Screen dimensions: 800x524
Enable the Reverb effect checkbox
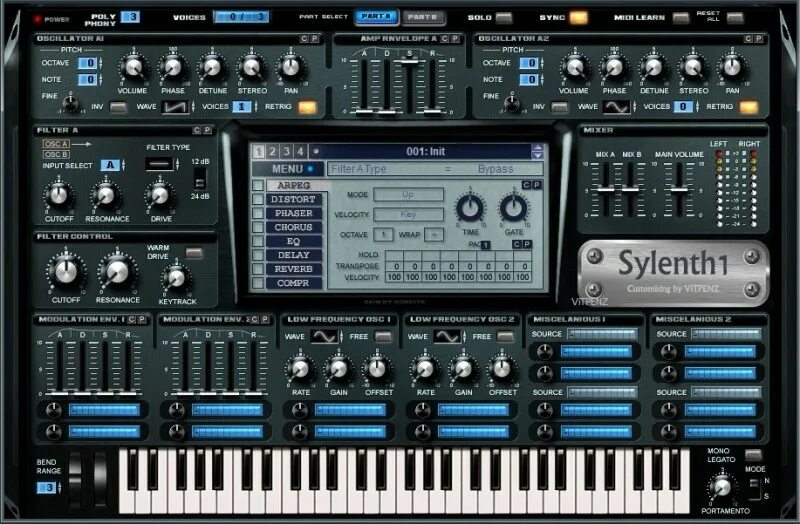[258, 269]
